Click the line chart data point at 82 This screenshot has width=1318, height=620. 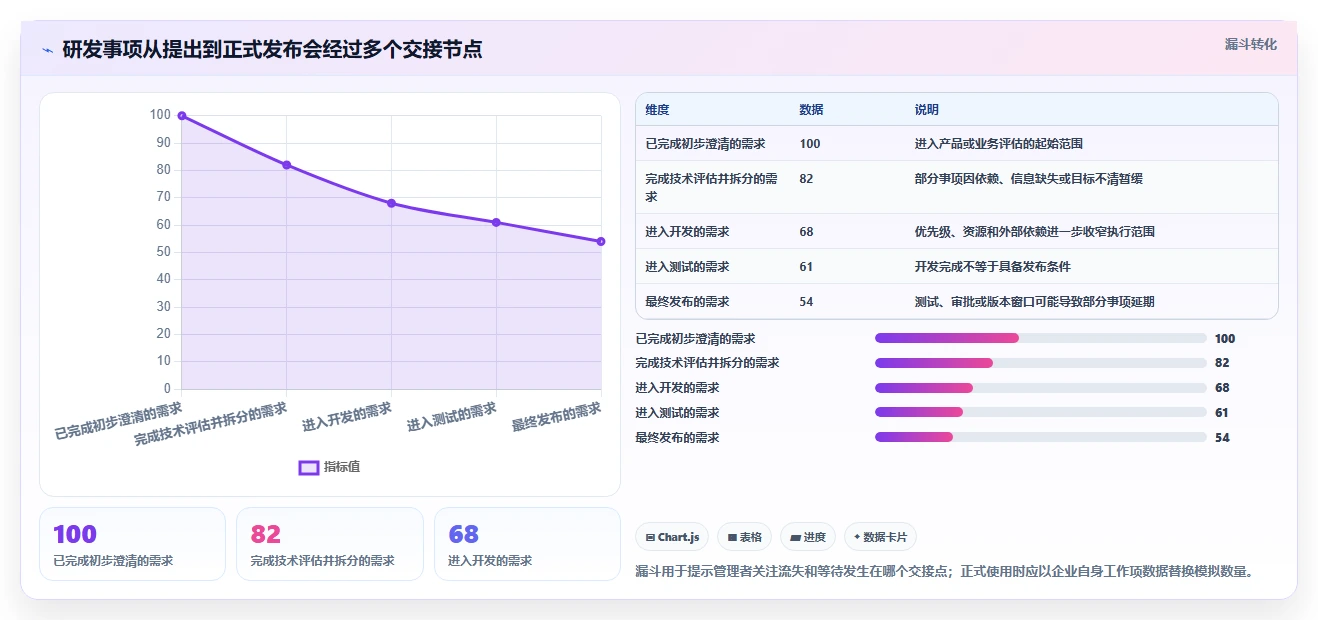point(287,165)
